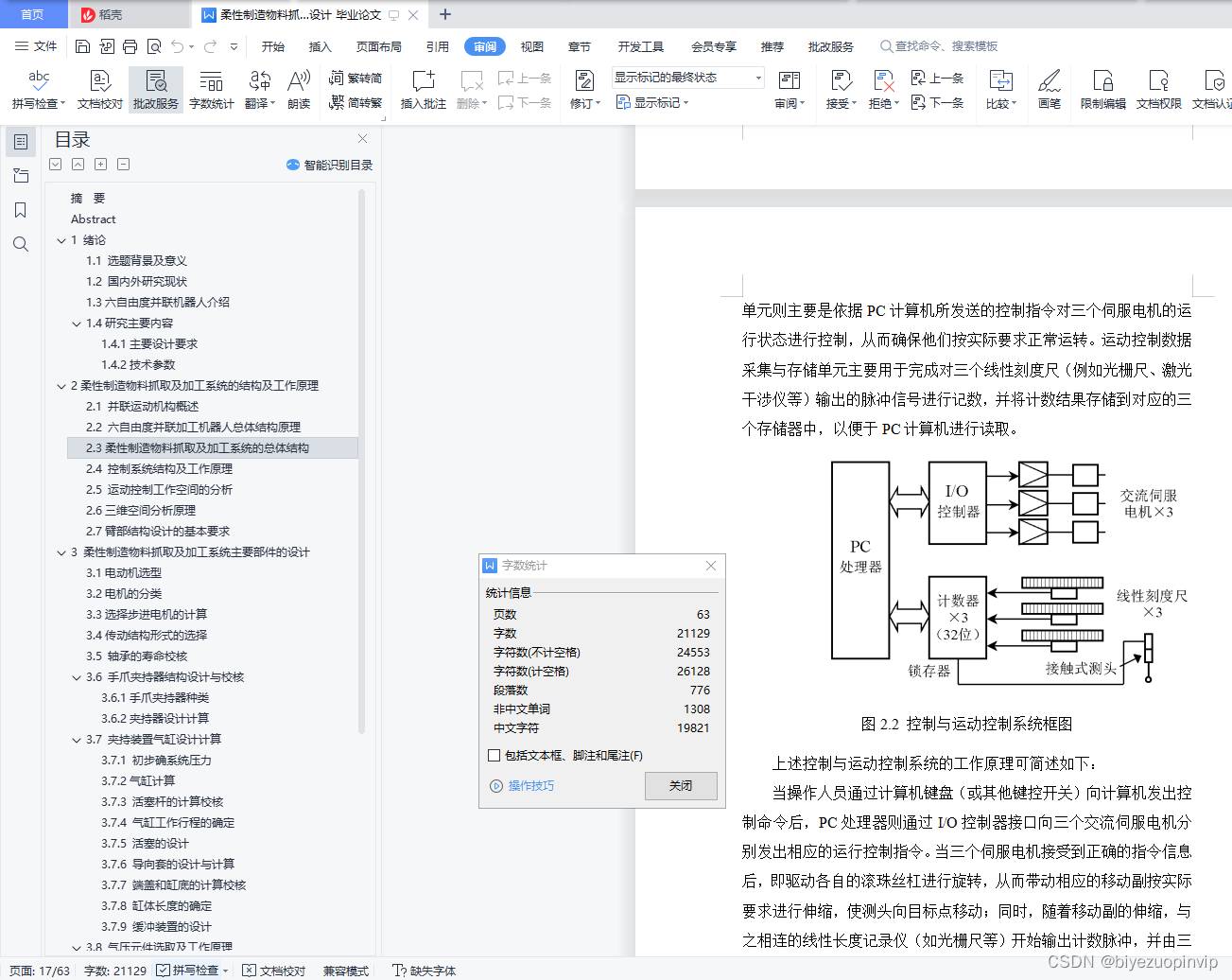Collapse the 1.4 研究主要内容 outline node
Image resolution: width=1232 pixels, height=980 pixels.
pyautogui.click(x=77, y=324)
